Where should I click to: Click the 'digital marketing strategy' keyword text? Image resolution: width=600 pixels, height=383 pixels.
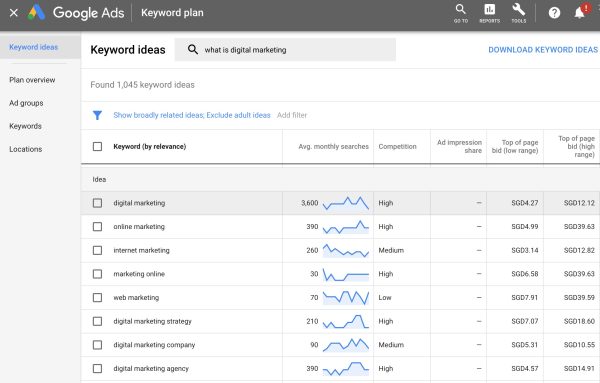pos(152,321)
